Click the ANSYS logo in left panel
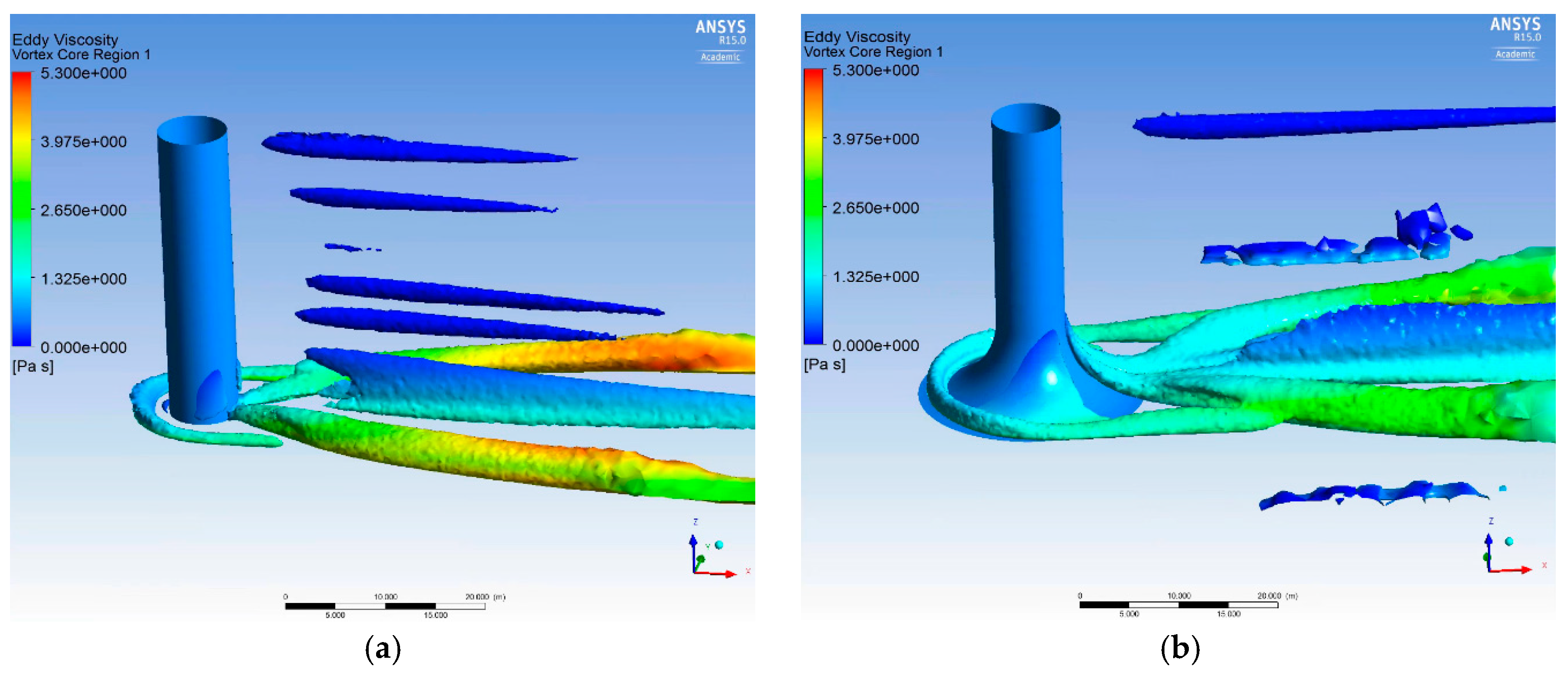Viewport: 1568px width, 676px height. point(720,27)
